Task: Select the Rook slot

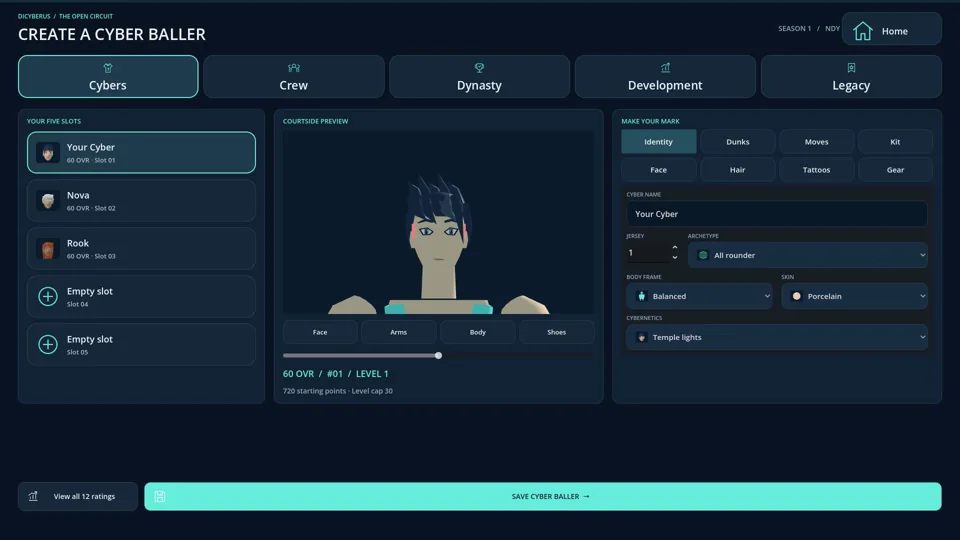Action: (141, 249)
